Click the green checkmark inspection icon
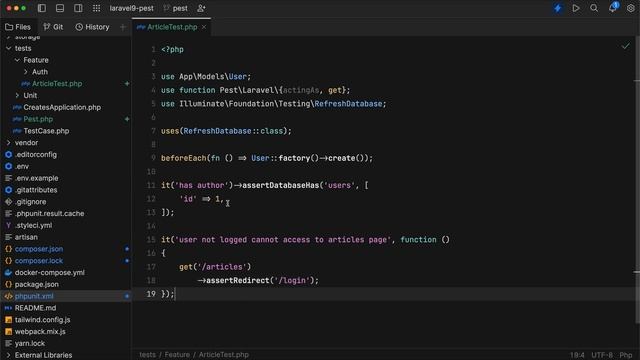The height and width of the screenshot is (360, 640). point(625,47)
